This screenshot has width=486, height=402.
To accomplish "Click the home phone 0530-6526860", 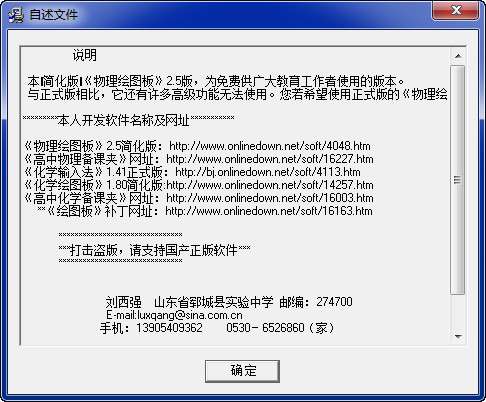I will click(265, 328).
